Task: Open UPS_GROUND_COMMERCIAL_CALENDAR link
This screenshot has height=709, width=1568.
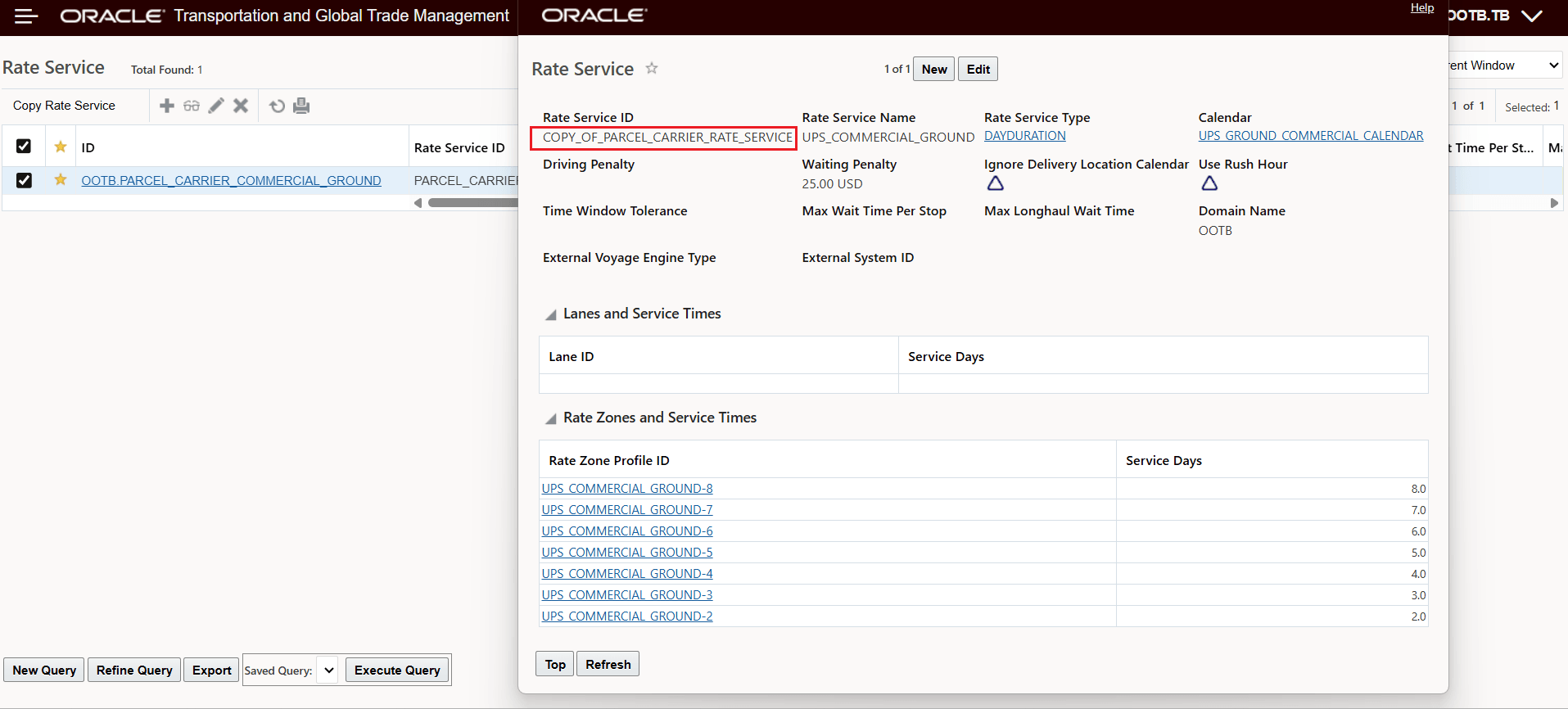Action: [1311, 136]
